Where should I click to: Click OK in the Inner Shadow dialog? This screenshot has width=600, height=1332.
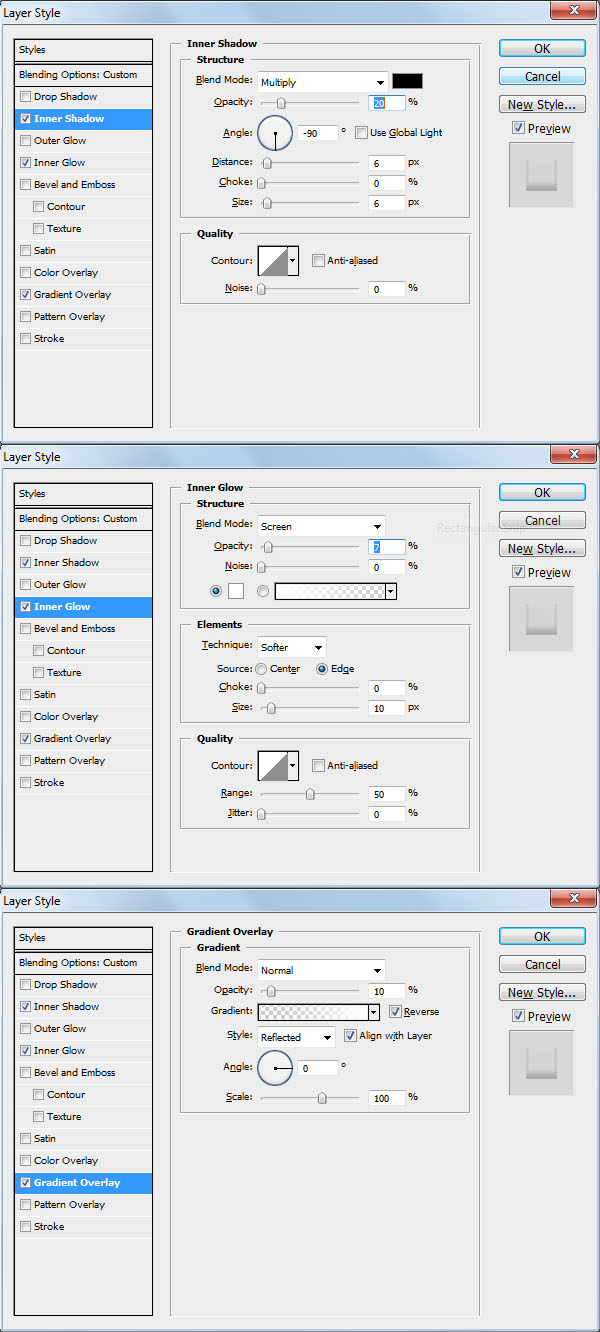pyautogui.click(x=542, y=48)
